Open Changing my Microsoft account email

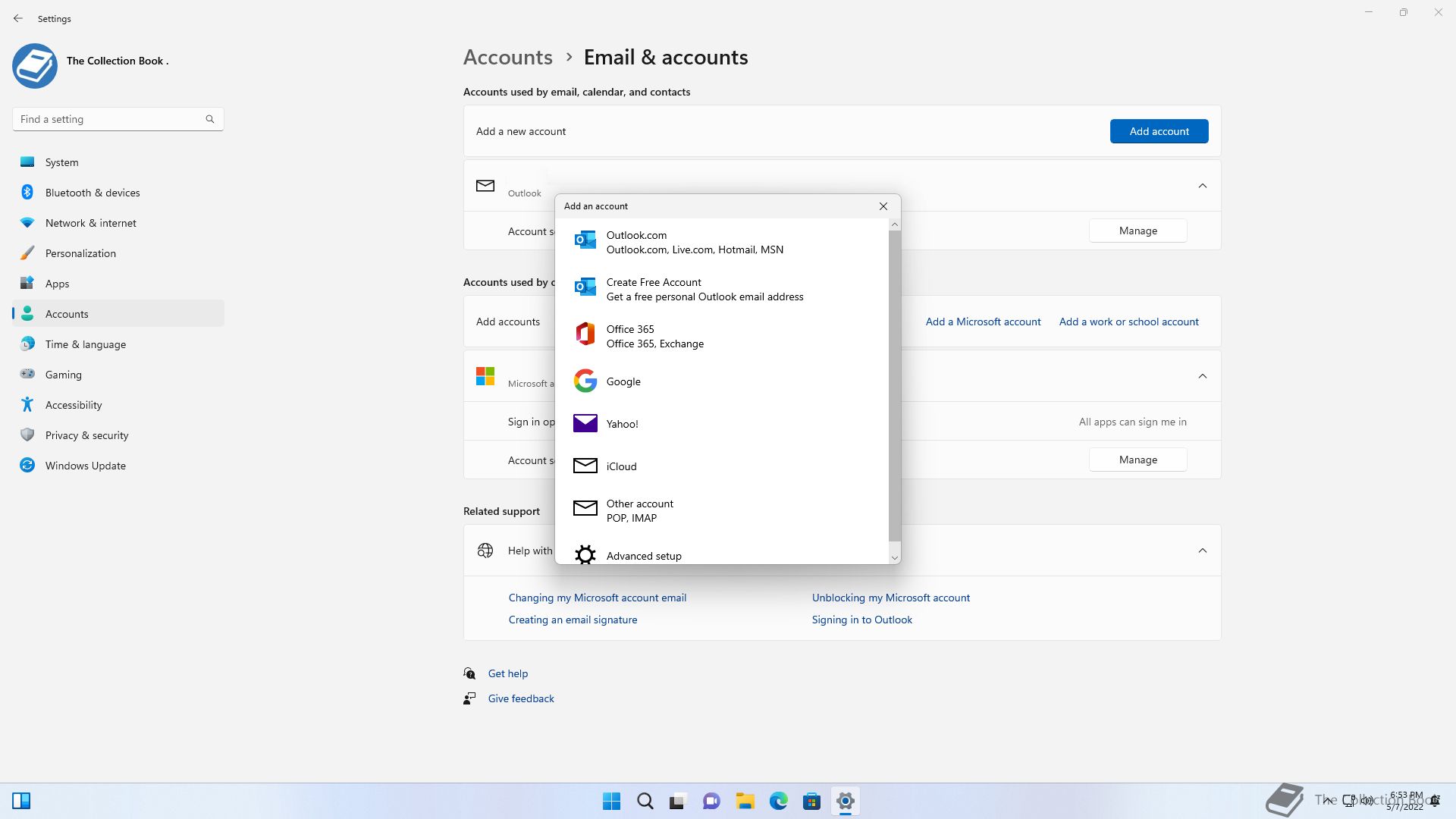[x=597, y=598]
